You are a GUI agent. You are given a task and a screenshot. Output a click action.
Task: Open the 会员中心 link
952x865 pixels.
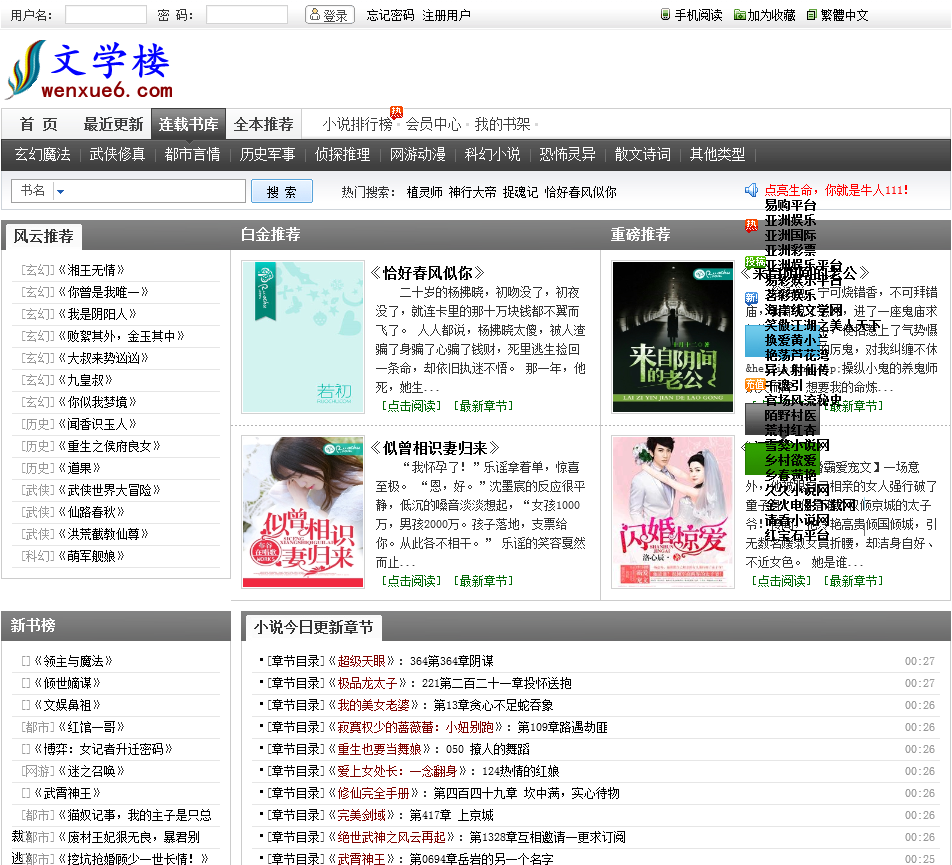(x=434, y=124)
